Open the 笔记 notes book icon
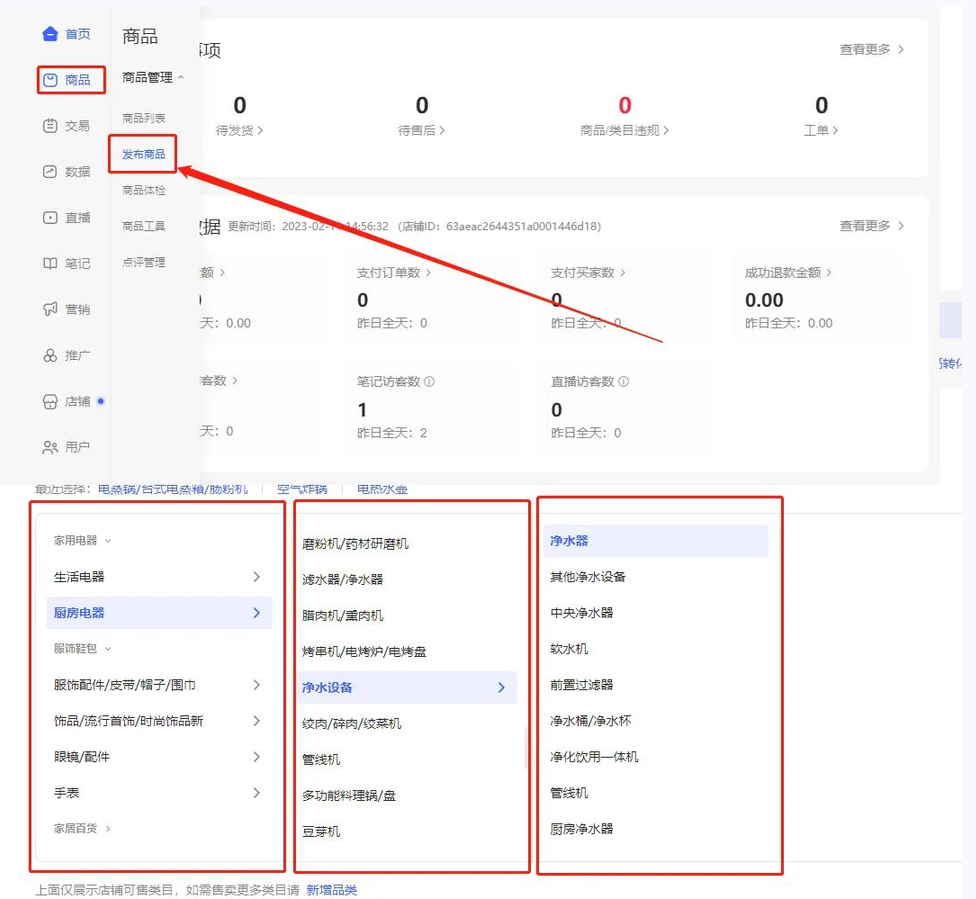 [x=50, y=264]
